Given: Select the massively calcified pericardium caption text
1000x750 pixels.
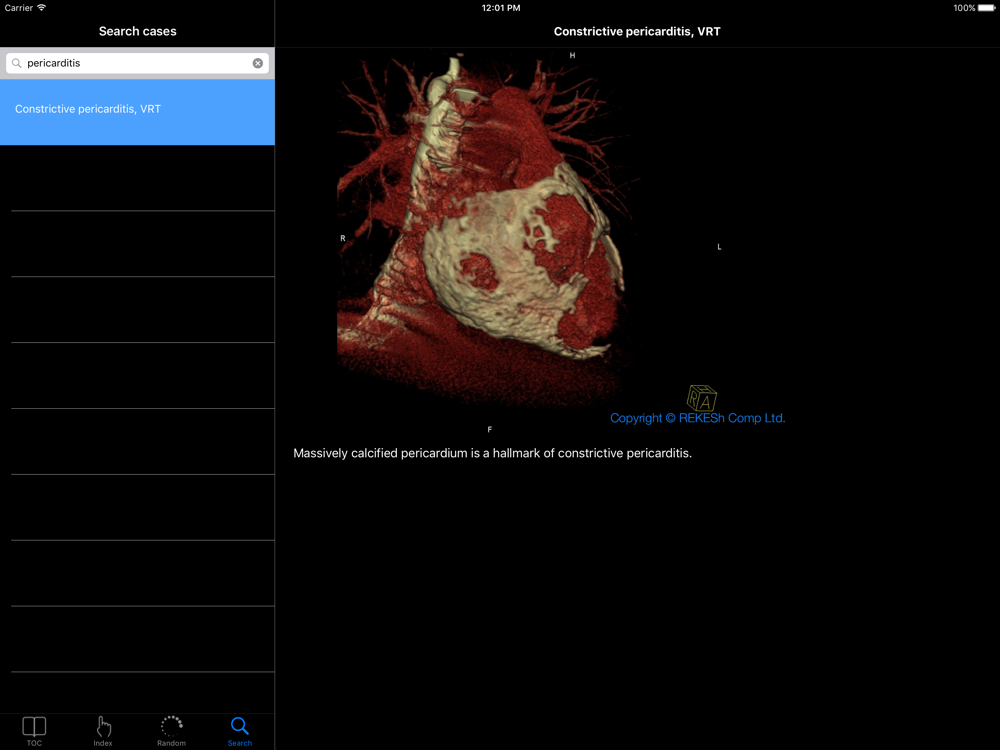Looking at the screenshot, I should point(492,453).
